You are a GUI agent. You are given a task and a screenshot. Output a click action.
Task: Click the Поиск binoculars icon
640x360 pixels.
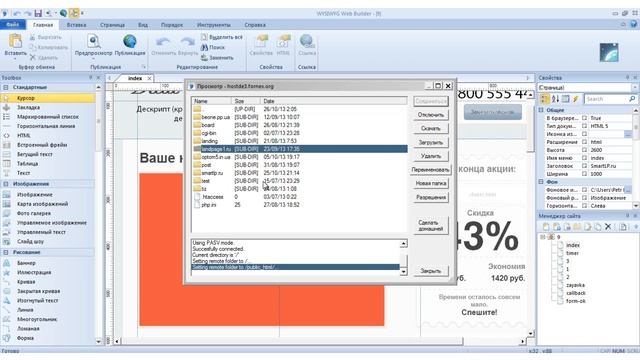204,47
